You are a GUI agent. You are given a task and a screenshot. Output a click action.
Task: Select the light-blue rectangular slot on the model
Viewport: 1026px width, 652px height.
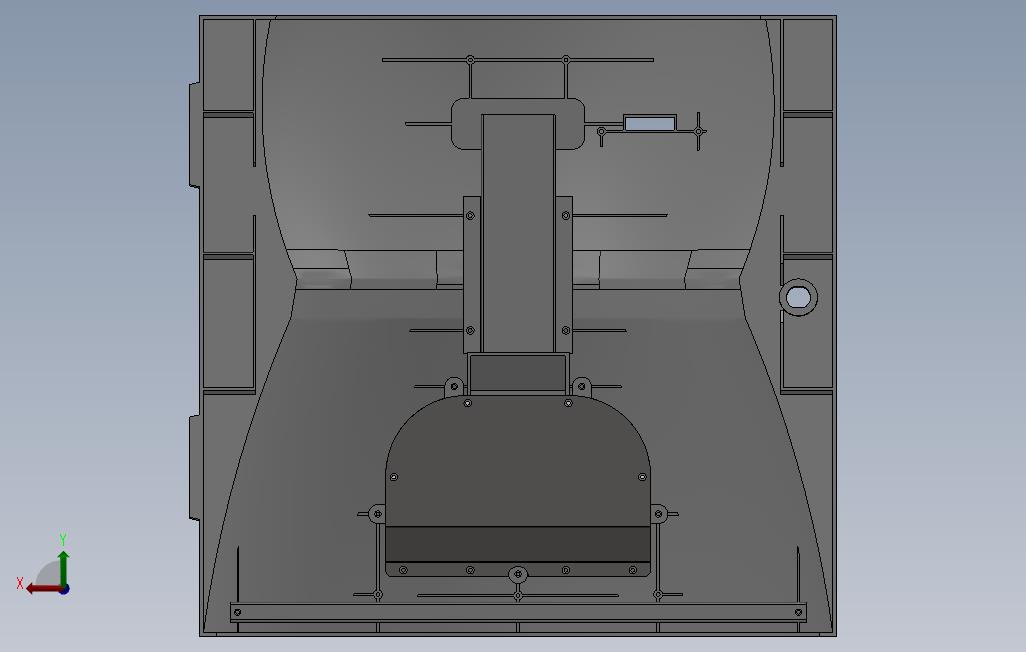tap(650, 123)
